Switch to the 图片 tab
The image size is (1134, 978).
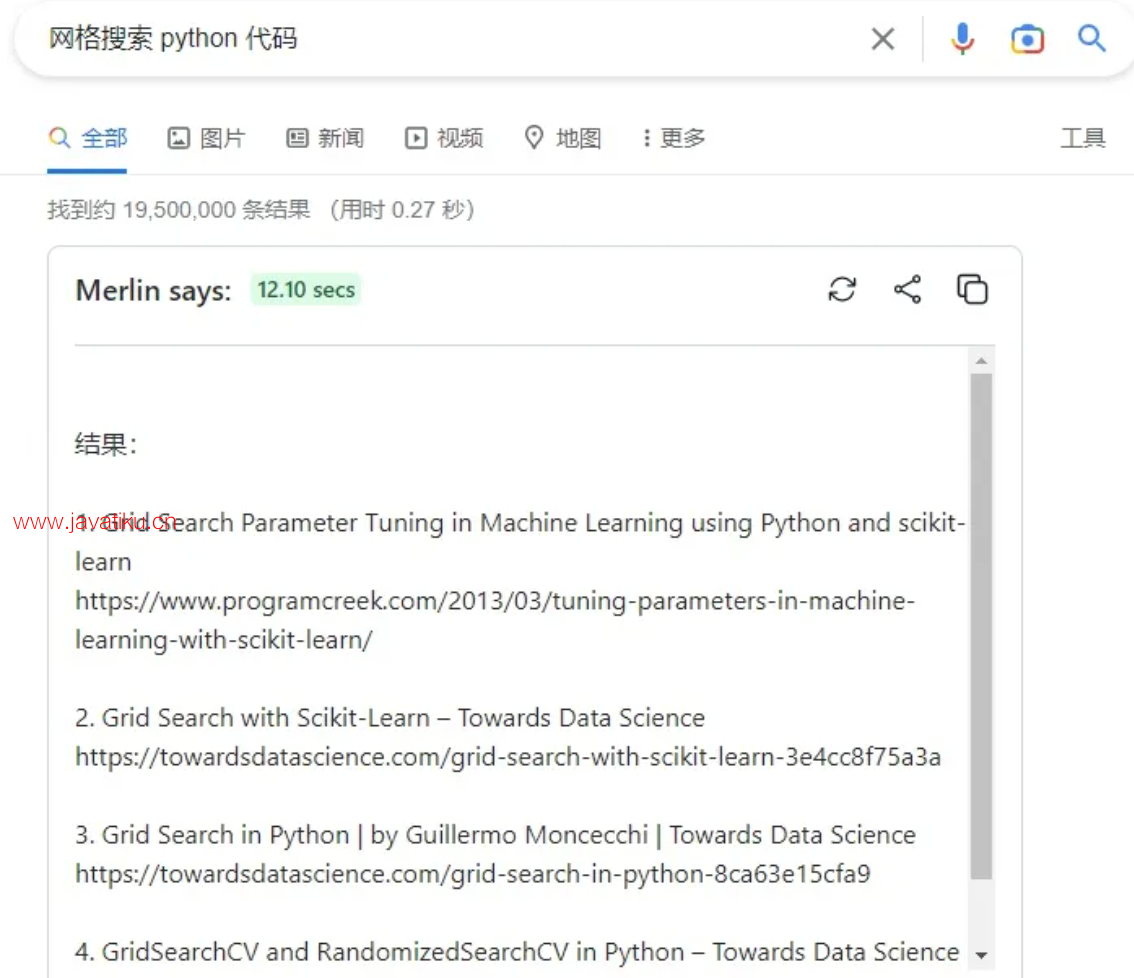point(207,137)
